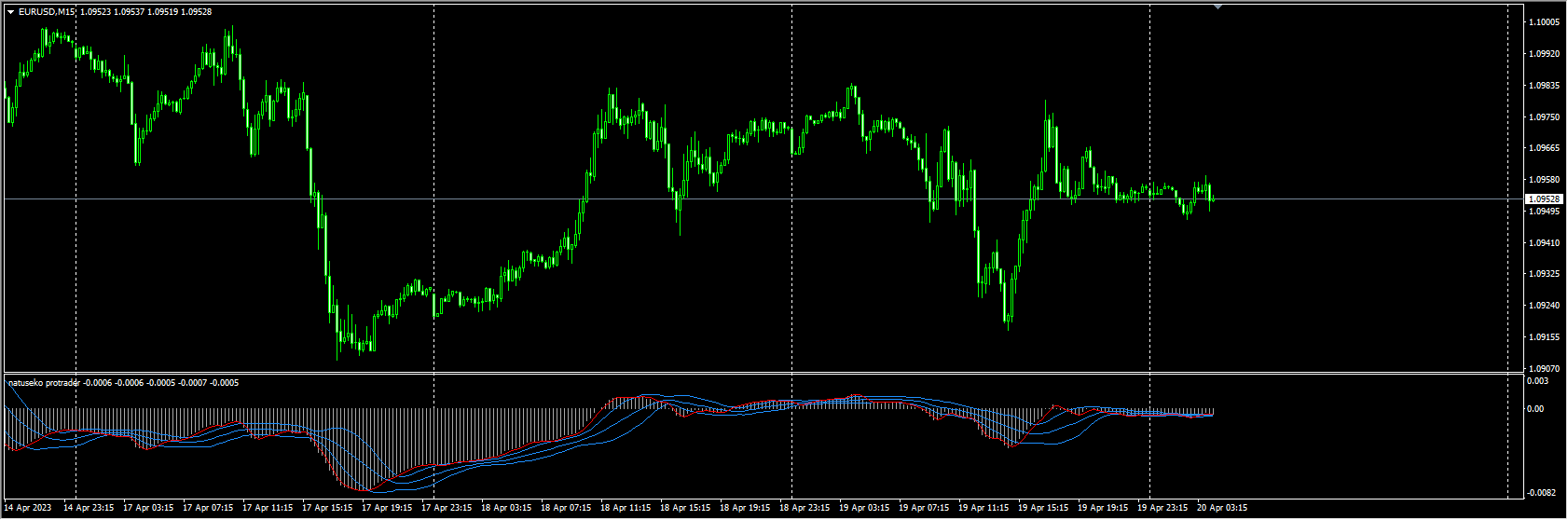Click the 0.00 indicator scale label
Image resolution: width=1568 pixels, height=520 pixels.
(x=1535, y=409)
